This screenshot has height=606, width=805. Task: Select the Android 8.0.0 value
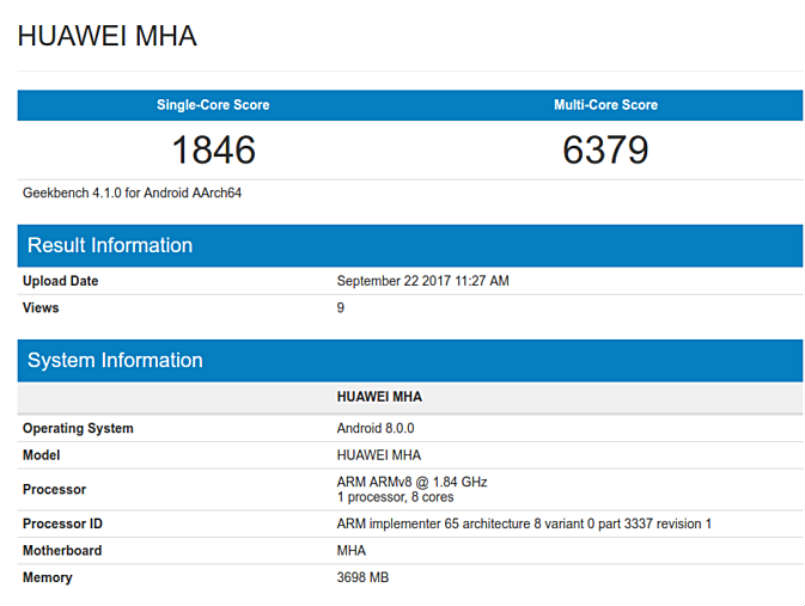[375, 428]
